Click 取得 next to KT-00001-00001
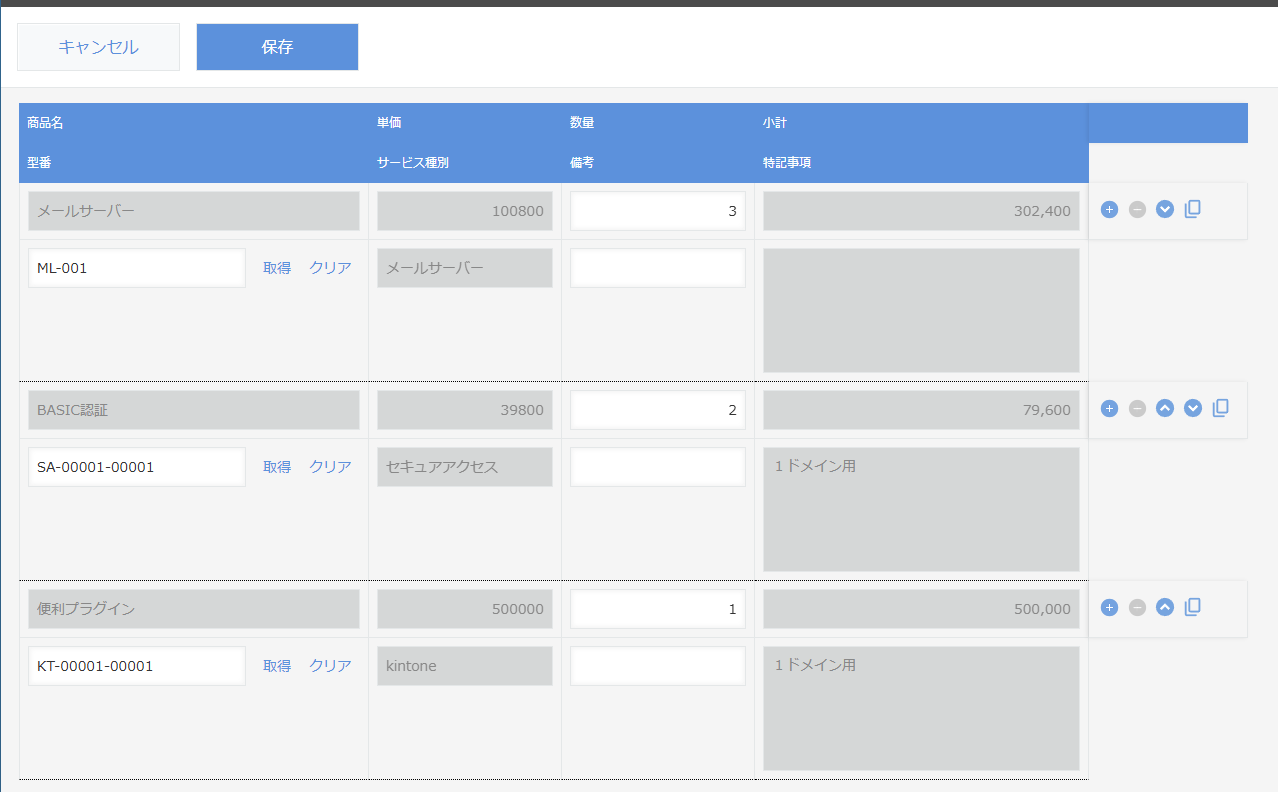The image size is (1278, 792). tap(277, 666)
